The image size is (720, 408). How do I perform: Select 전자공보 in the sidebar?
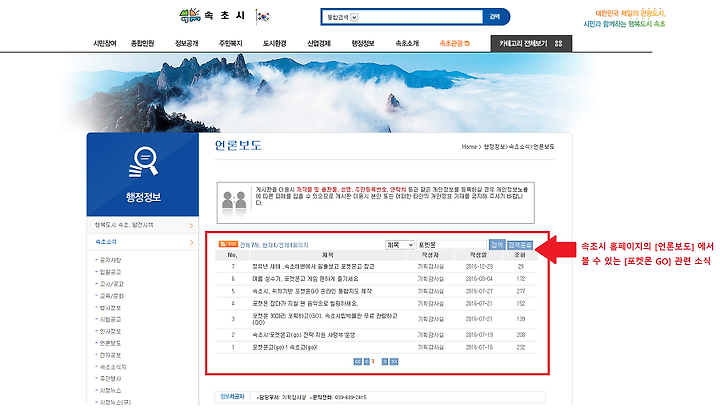110,355
